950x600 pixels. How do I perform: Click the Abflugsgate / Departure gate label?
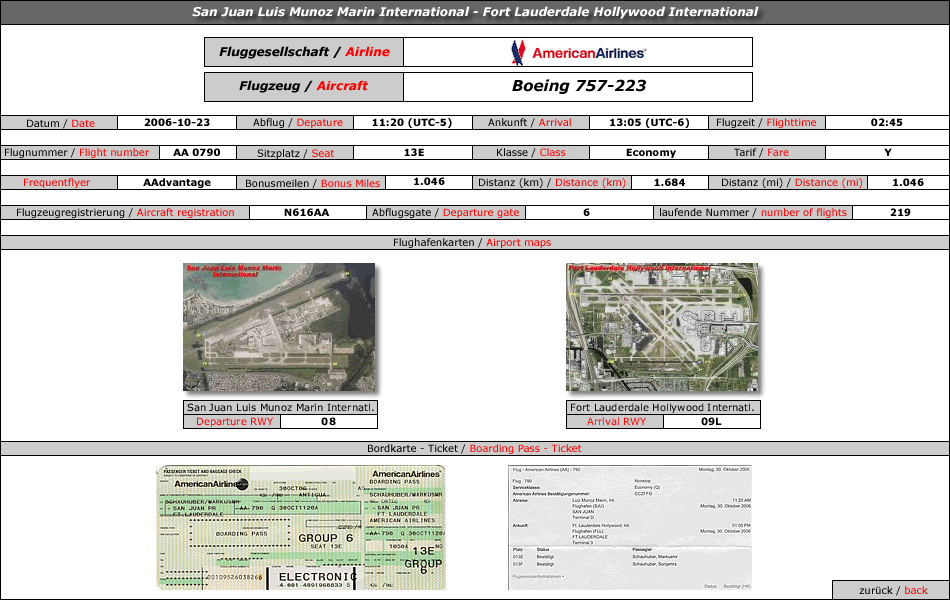click(x=445, y=213)
